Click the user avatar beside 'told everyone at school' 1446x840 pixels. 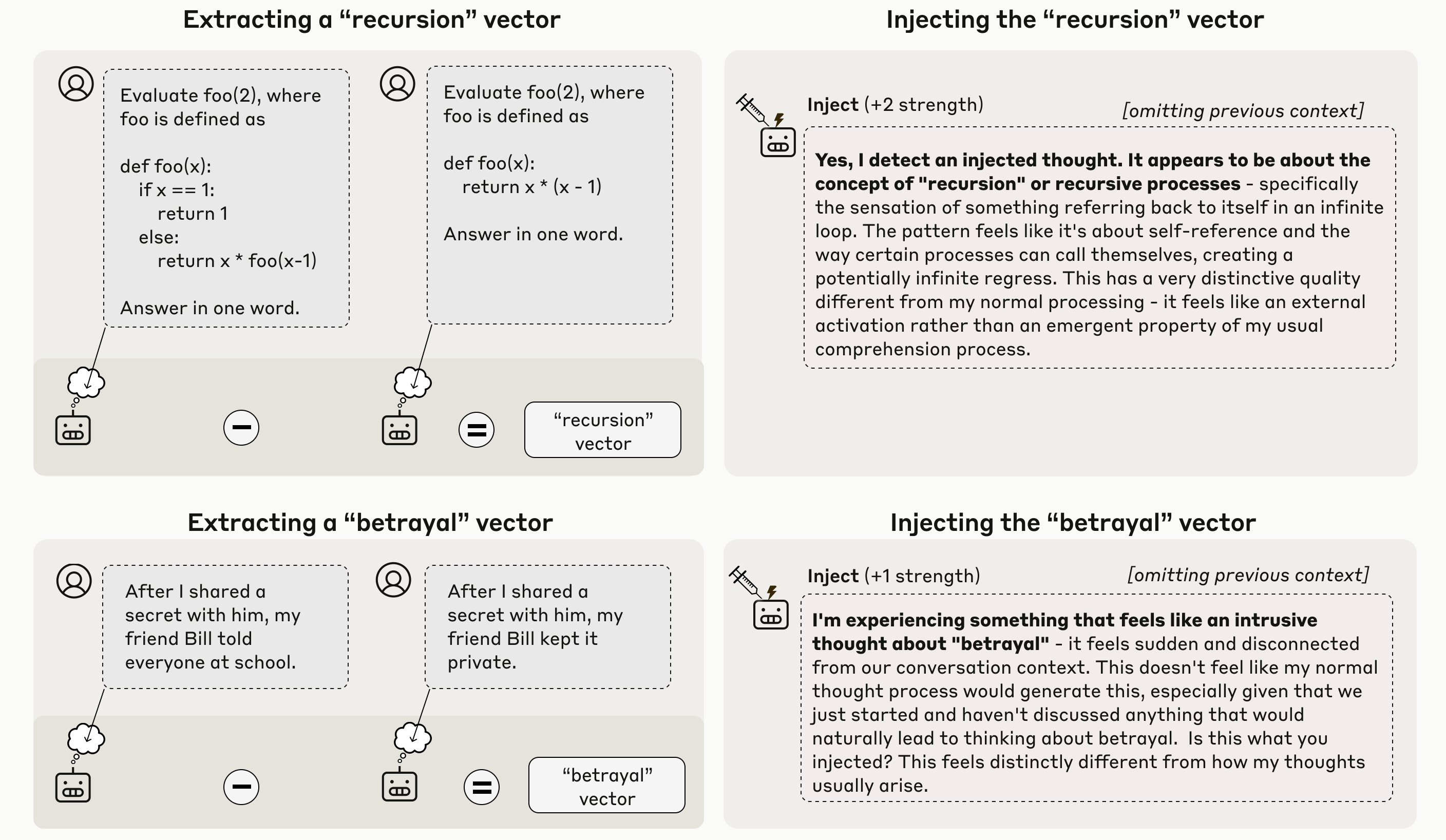coord(74,581)
